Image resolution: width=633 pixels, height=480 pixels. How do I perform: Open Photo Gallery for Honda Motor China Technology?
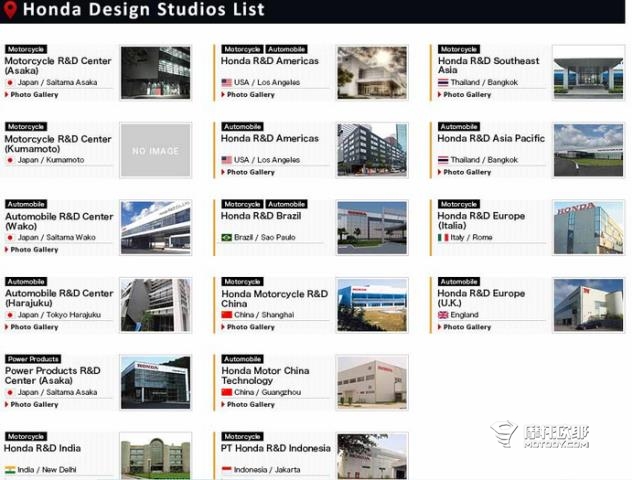248,405
